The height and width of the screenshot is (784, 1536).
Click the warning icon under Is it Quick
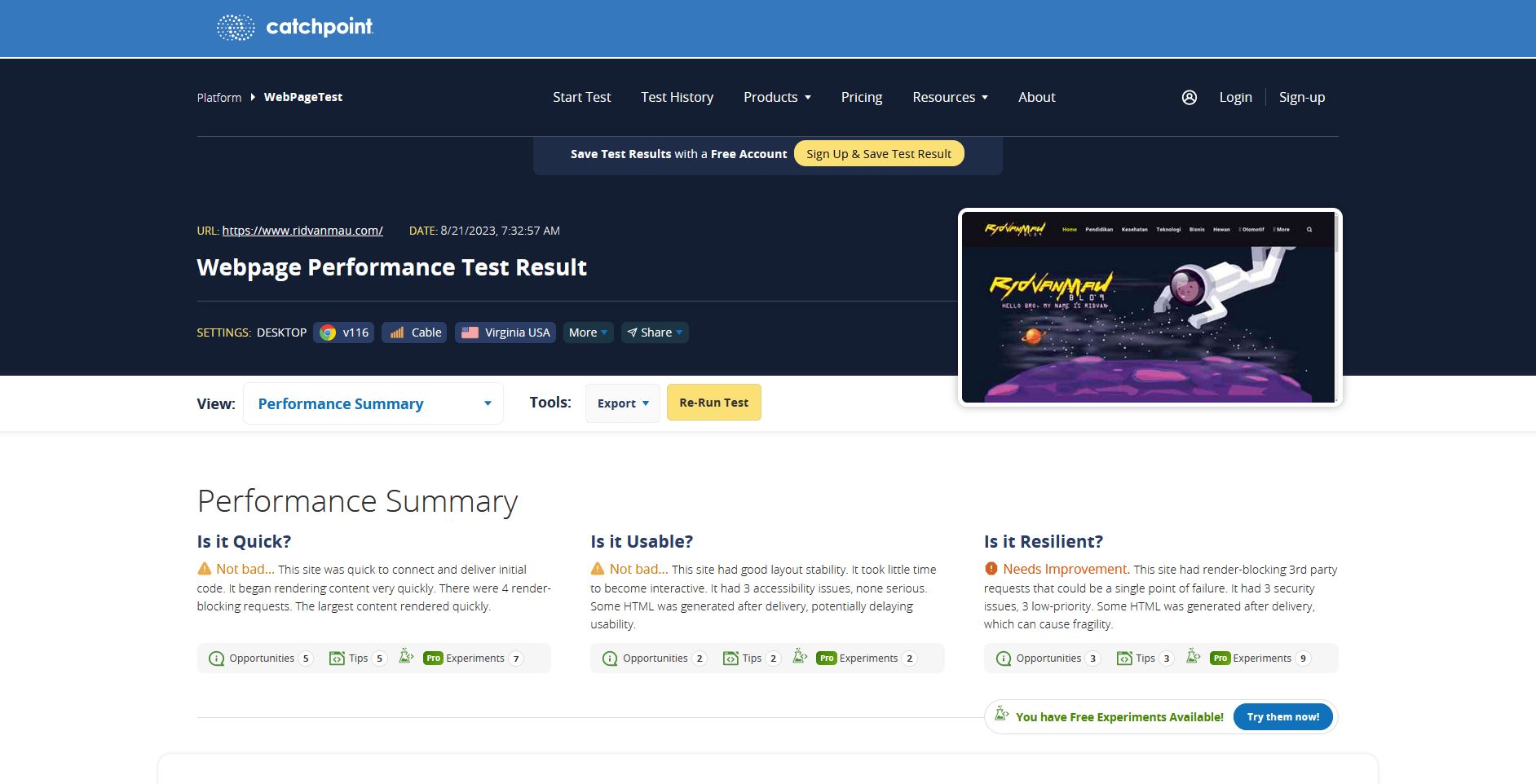click(204, 569)
